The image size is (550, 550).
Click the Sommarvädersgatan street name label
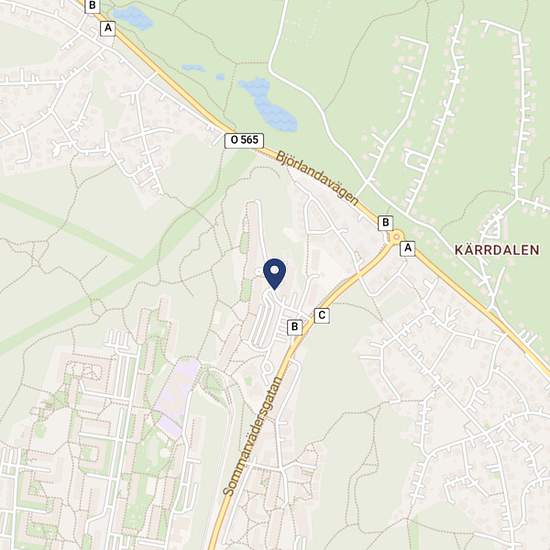[253, 436]
